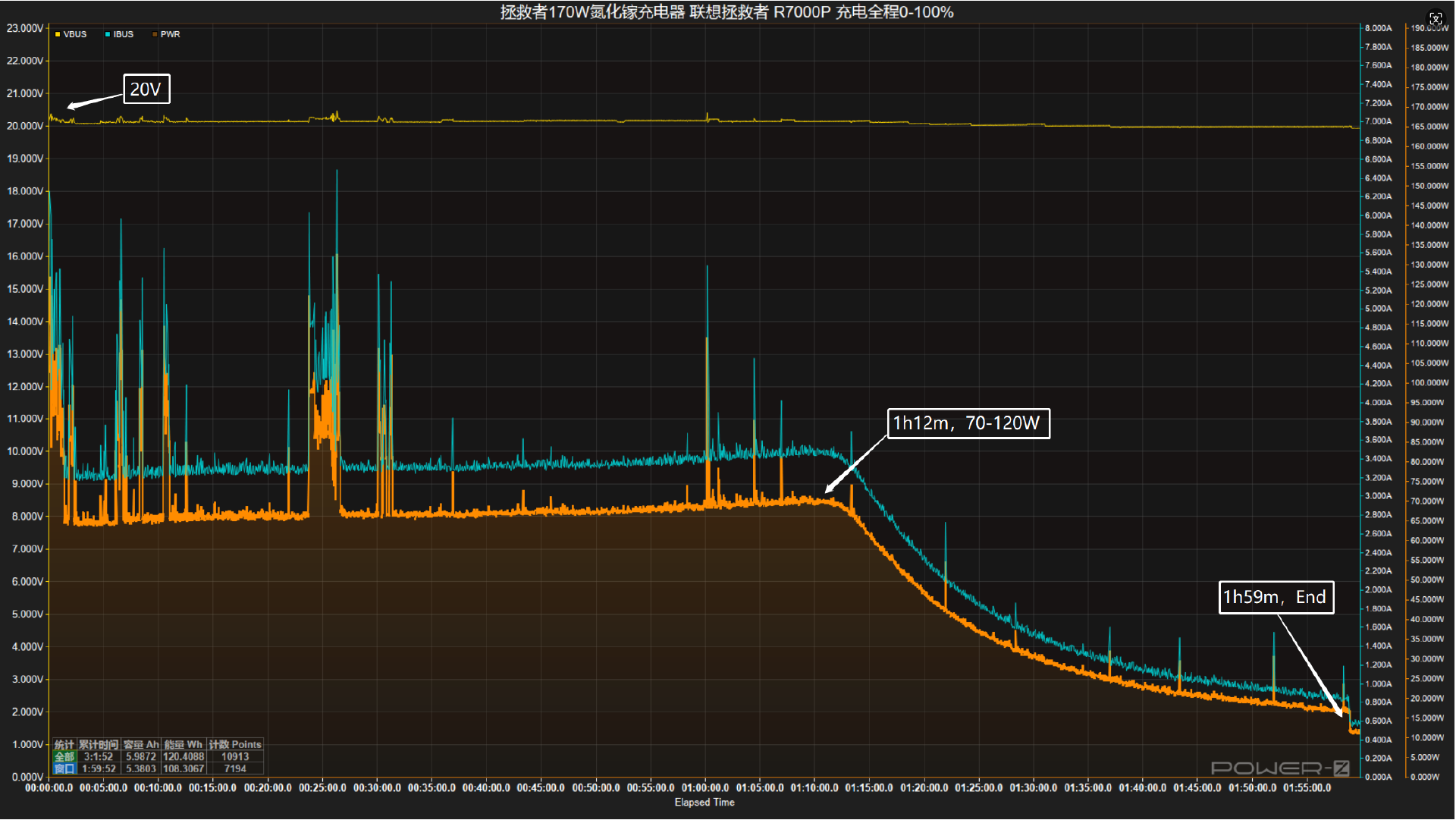Click the brown PWR legend color square

(x=155, y=34)
